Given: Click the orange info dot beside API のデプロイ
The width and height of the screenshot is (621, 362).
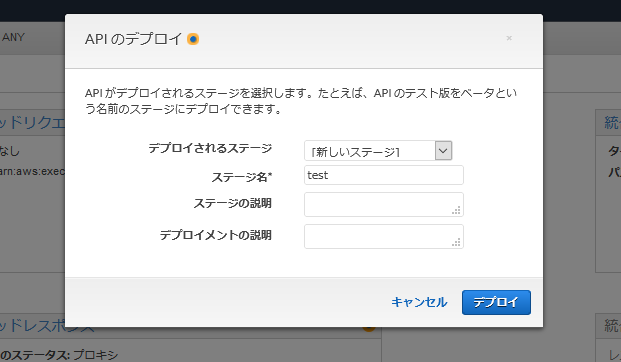Looking at the screenshot, I should click(x=193, y=39).
